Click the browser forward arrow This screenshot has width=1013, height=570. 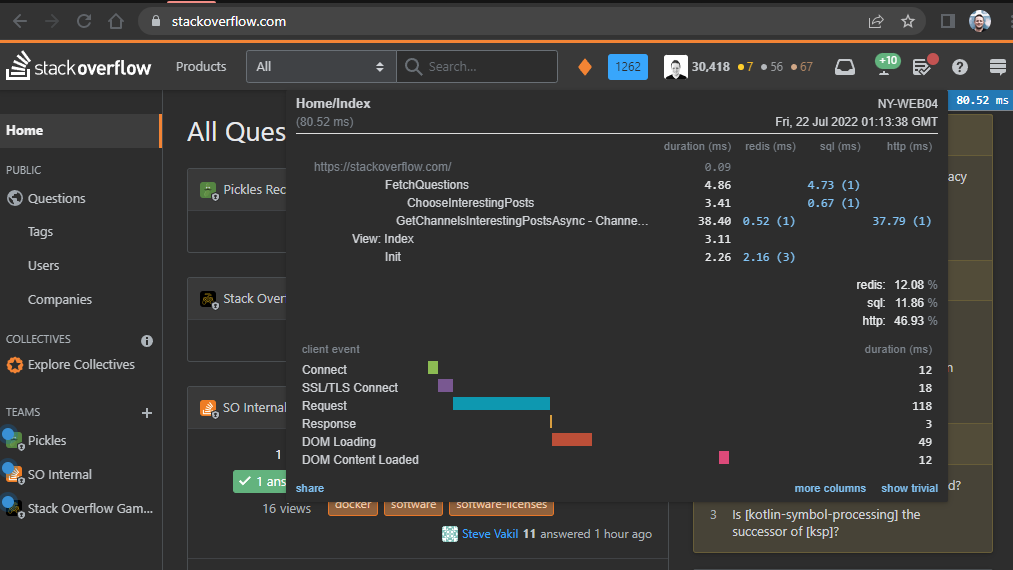coord(52,21)
